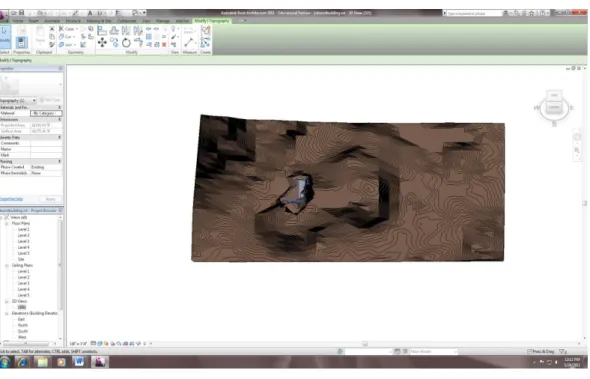Select the {3D} view in Project Browser

tap(21, 307)
